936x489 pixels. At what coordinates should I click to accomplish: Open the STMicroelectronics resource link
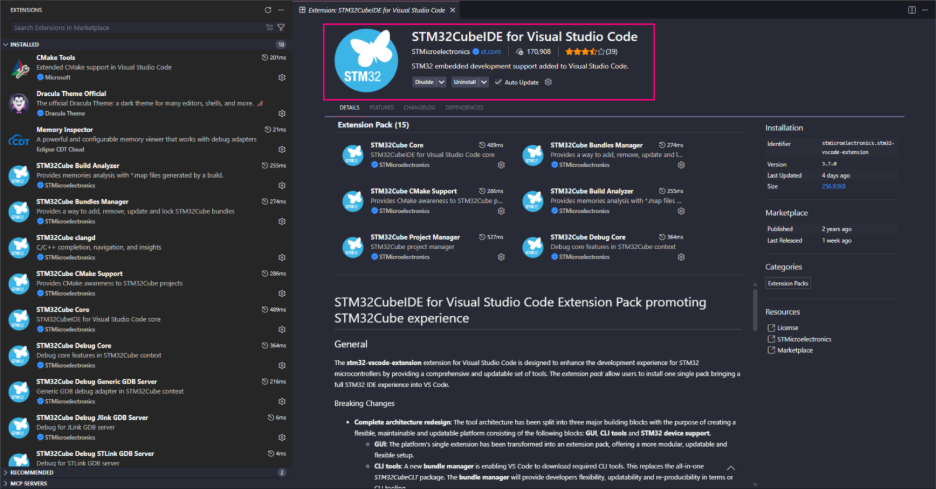pos(803,339)
